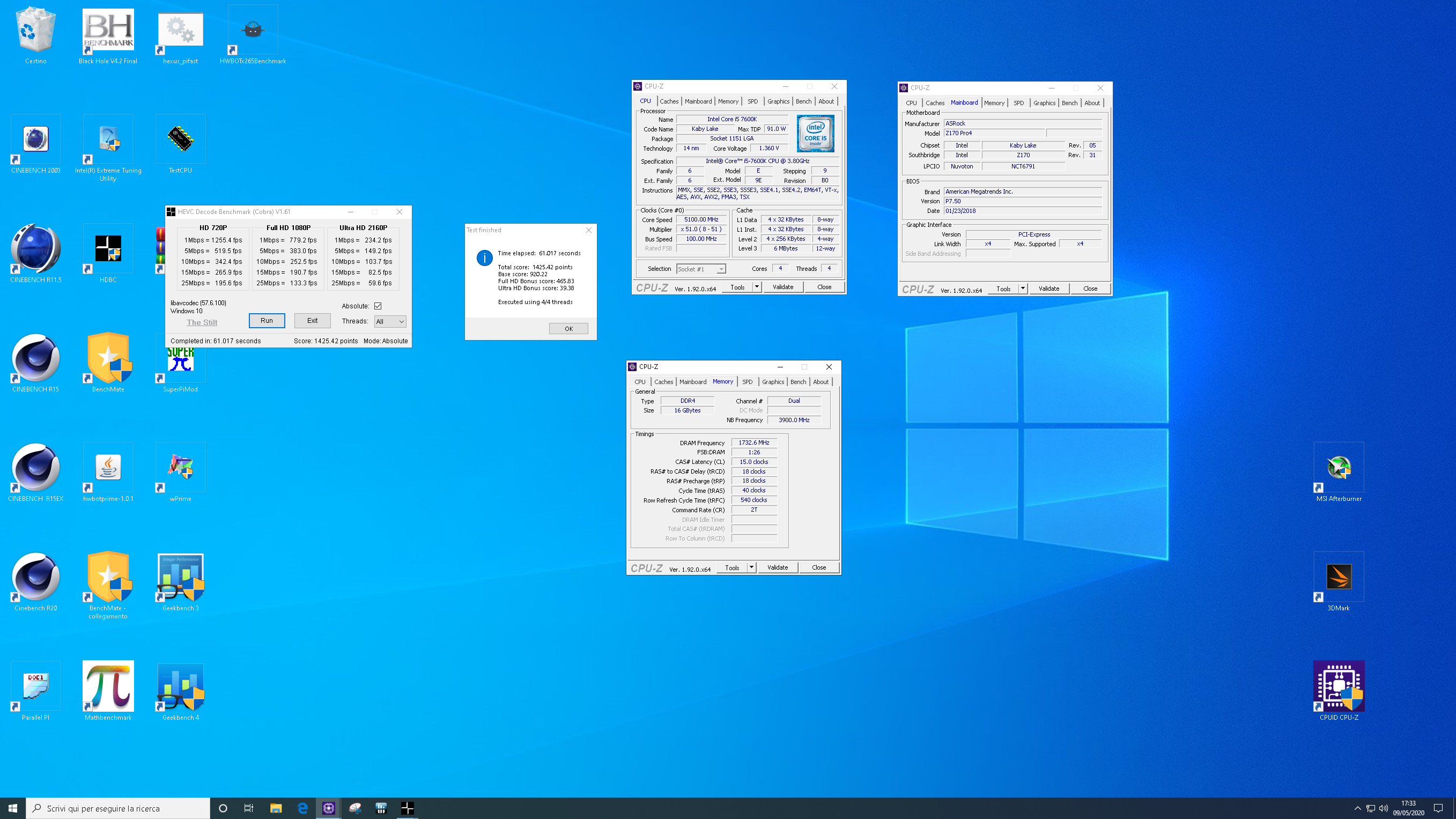The width and height of the screenshot is (1456, 819).
Task: Launch TestCPU desktop icon
Action: [x=180, y=145]
